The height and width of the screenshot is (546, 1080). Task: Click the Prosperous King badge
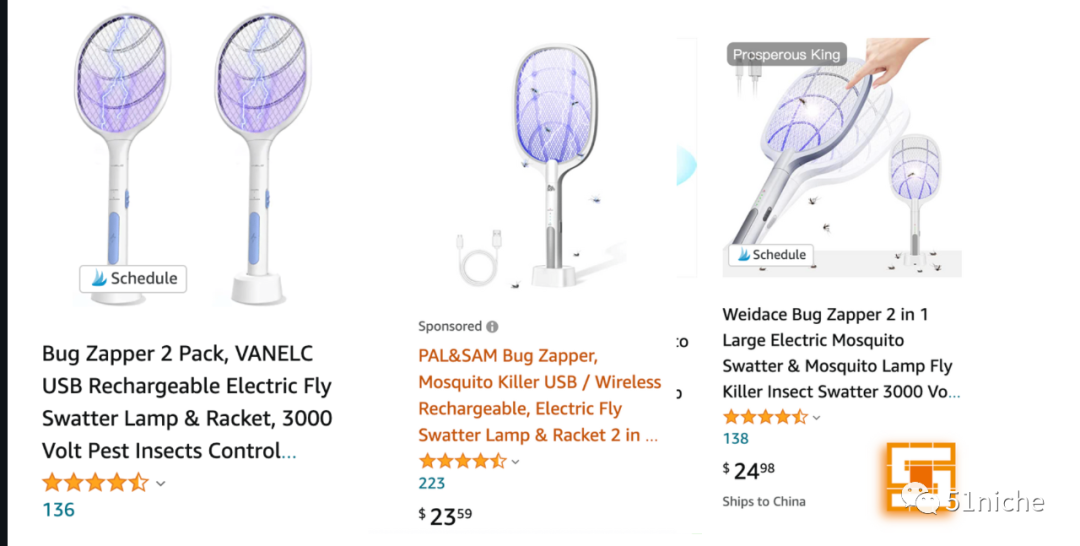coord(786,55)
